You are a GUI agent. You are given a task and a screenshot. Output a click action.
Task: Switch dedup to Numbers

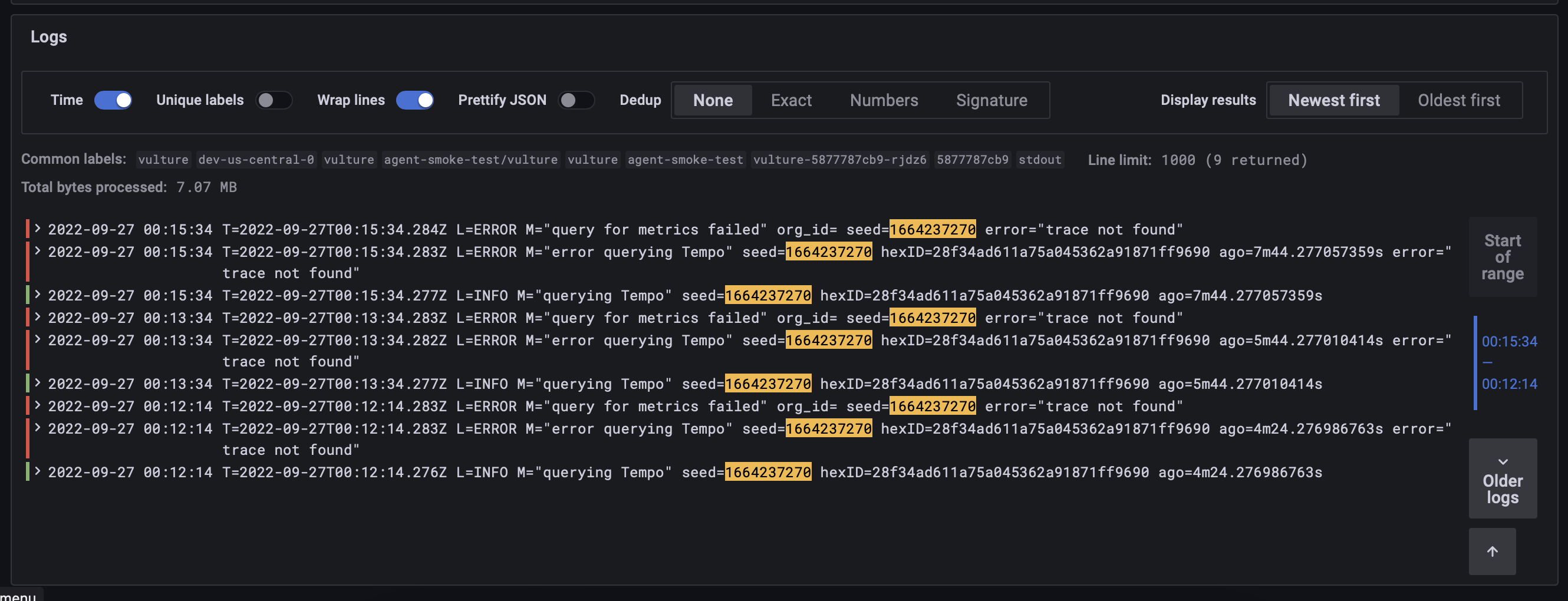884,100
